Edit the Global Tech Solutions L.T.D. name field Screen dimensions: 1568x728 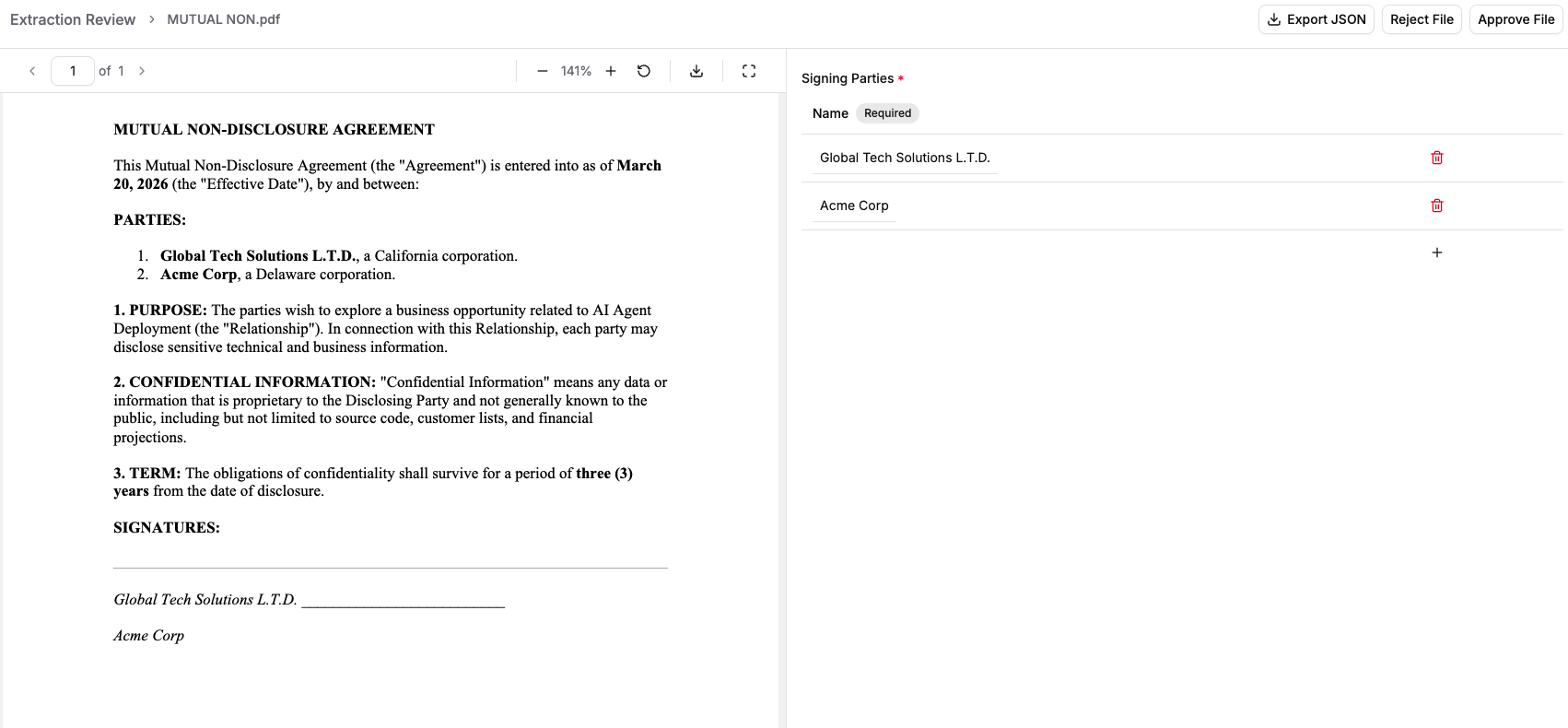click(905, 158)
